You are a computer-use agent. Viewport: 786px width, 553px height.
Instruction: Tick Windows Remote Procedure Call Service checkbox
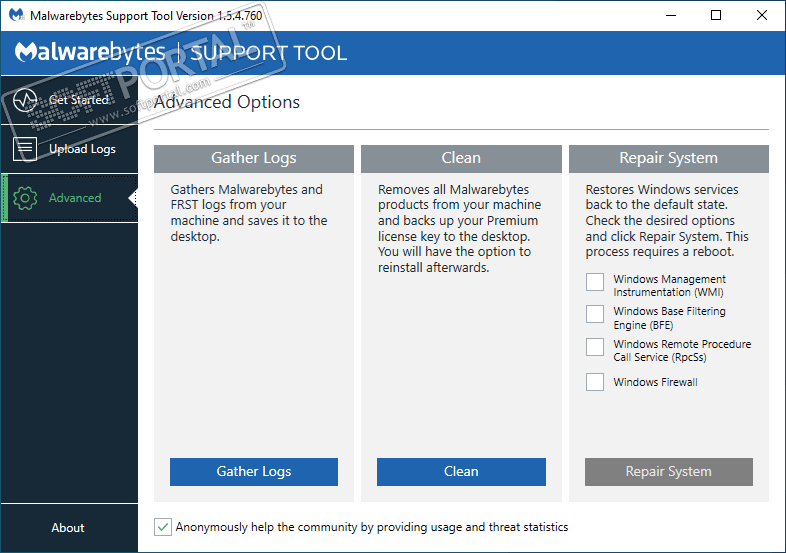pyautogui.click(x=595, y=346)
